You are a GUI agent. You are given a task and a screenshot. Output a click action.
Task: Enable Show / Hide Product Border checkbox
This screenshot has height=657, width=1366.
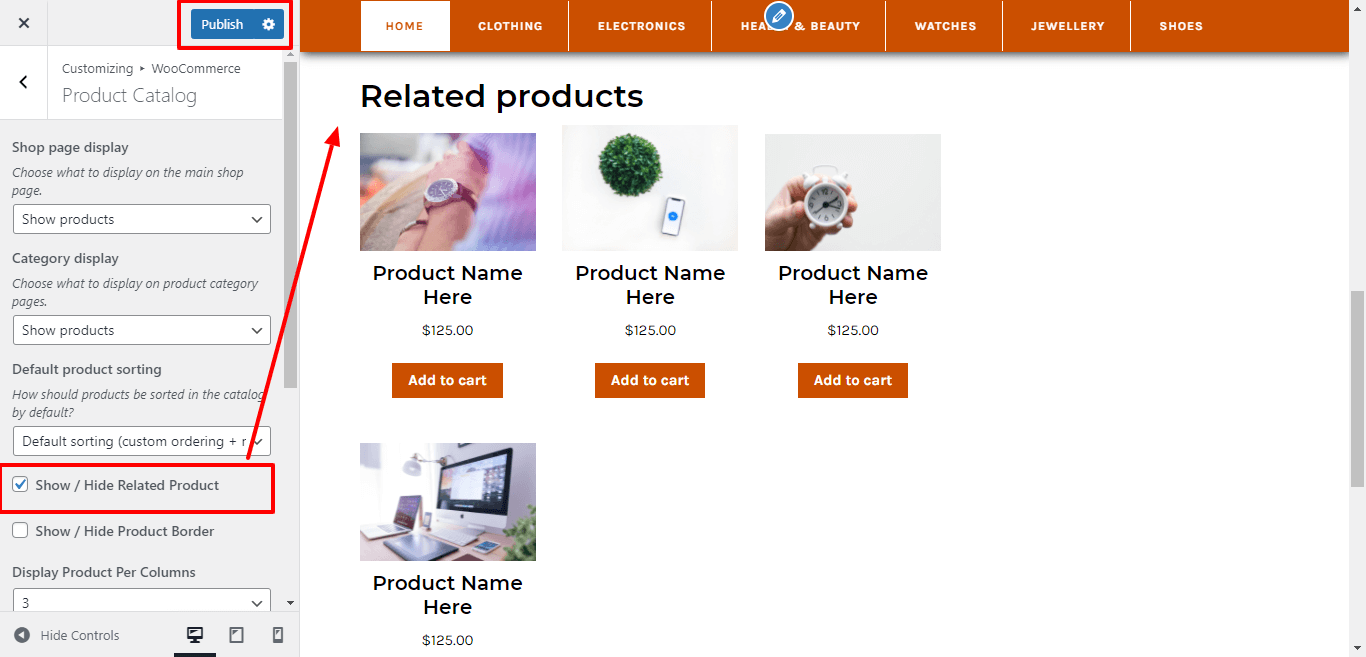20,531
